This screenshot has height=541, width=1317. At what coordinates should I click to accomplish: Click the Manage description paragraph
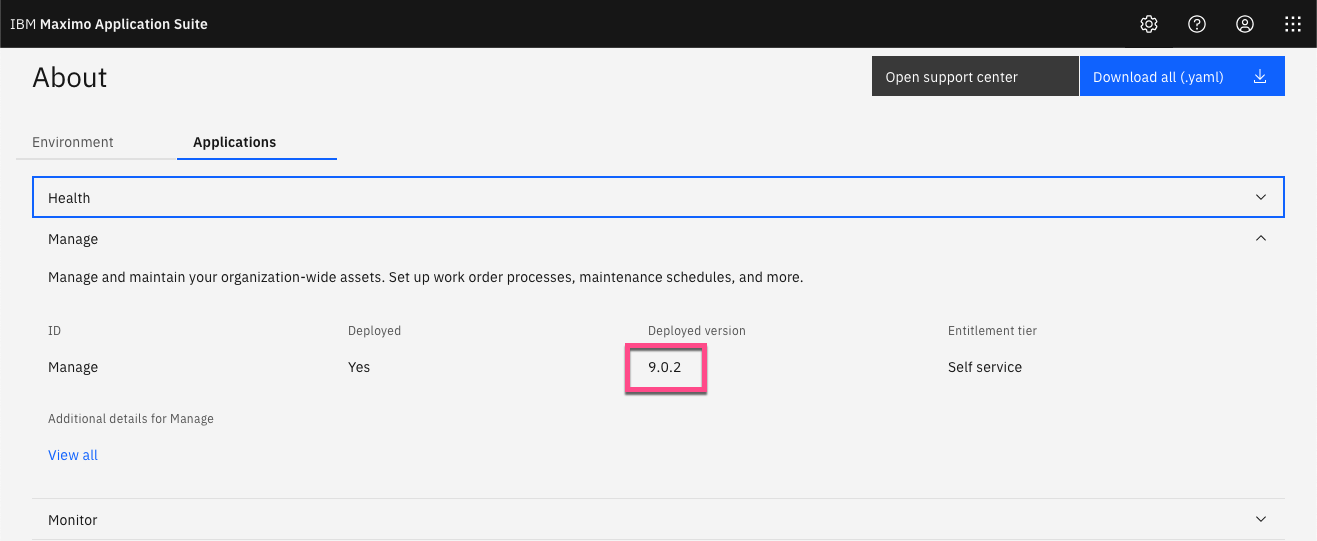pyautogui.click(x=426, y=277)
